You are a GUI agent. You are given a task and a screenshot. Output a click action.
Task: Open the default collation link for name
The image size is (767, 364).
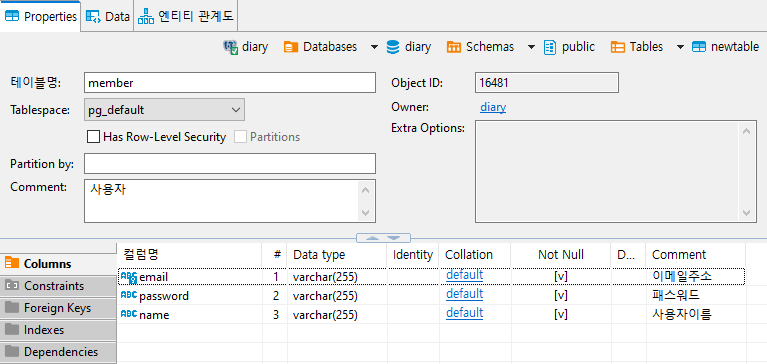(x=465, y=313)
